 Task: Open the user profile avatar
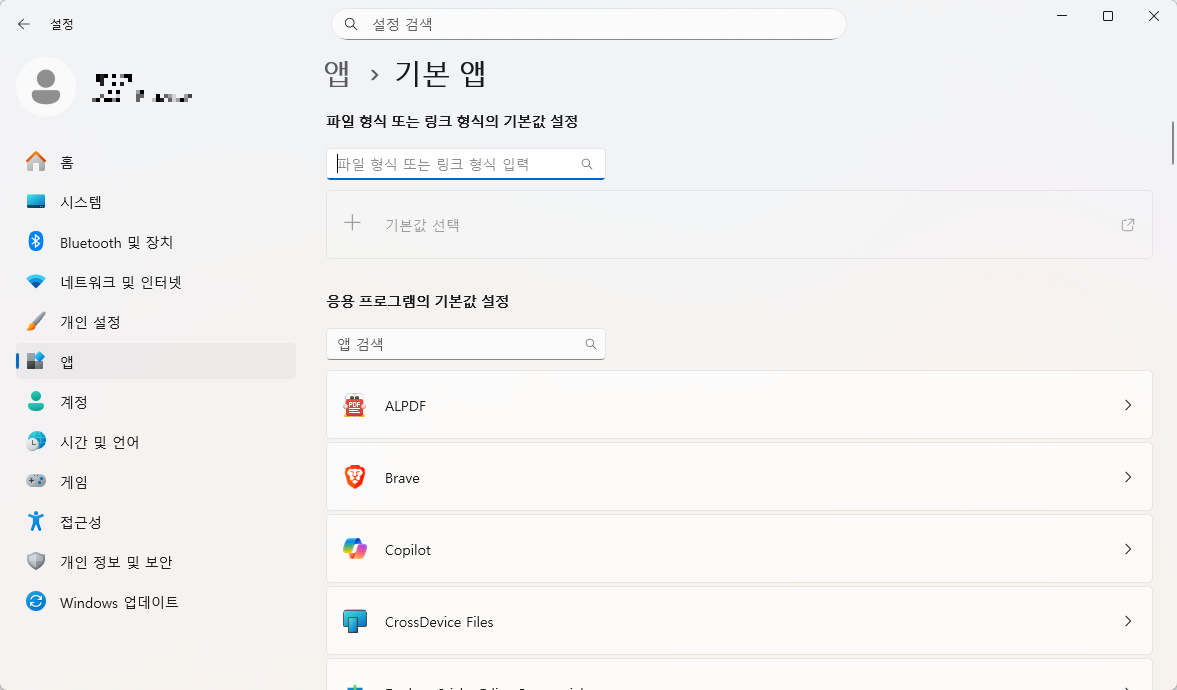(x=46, y=87)
